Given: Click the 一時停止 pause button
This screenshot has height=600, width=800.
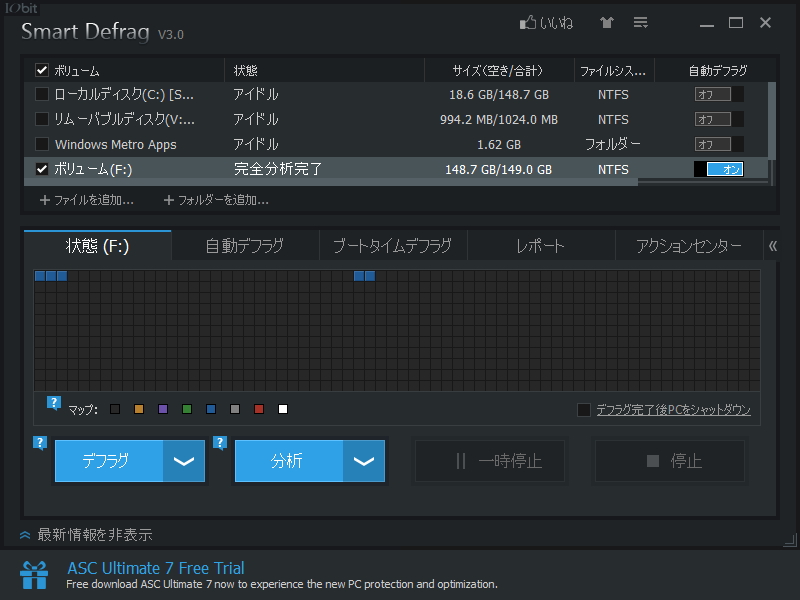Looking at the screenshot, I should 490,461.
